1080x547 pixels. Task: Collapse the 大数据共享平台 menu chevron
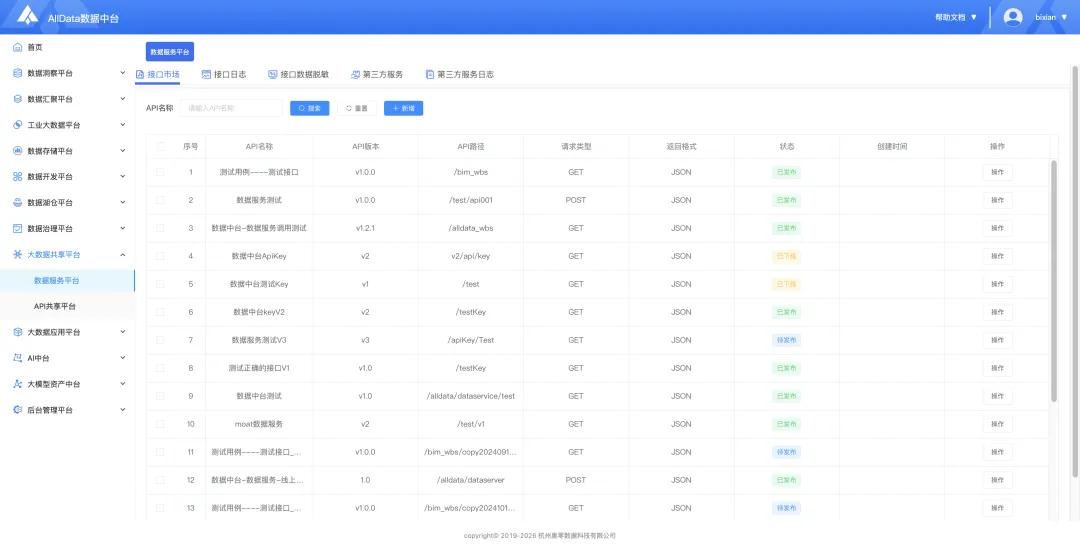click(x=123, y=254)
